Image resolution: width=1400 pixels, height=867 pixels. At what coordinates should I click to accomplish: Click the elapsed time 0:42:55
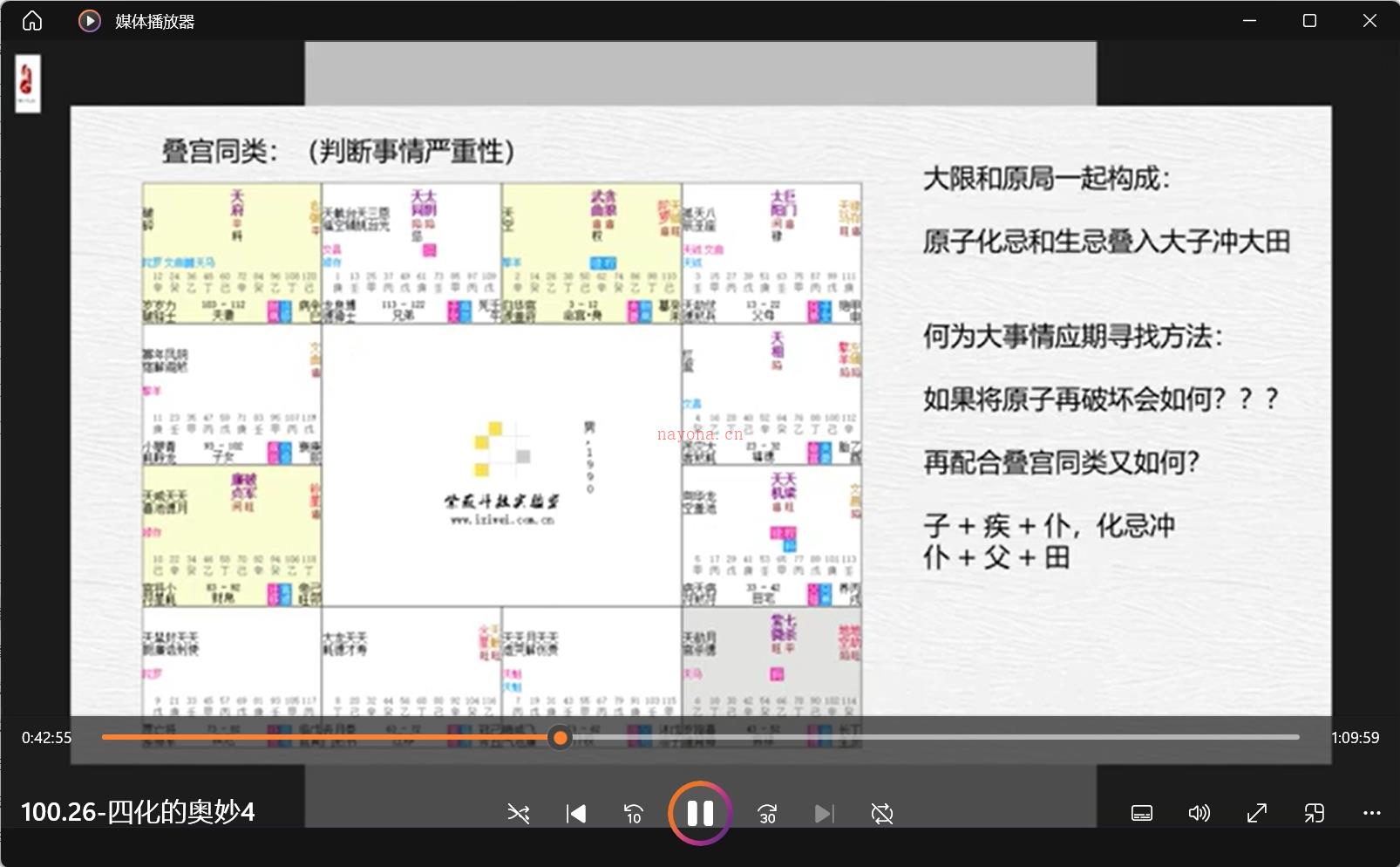tap(46, 738)
